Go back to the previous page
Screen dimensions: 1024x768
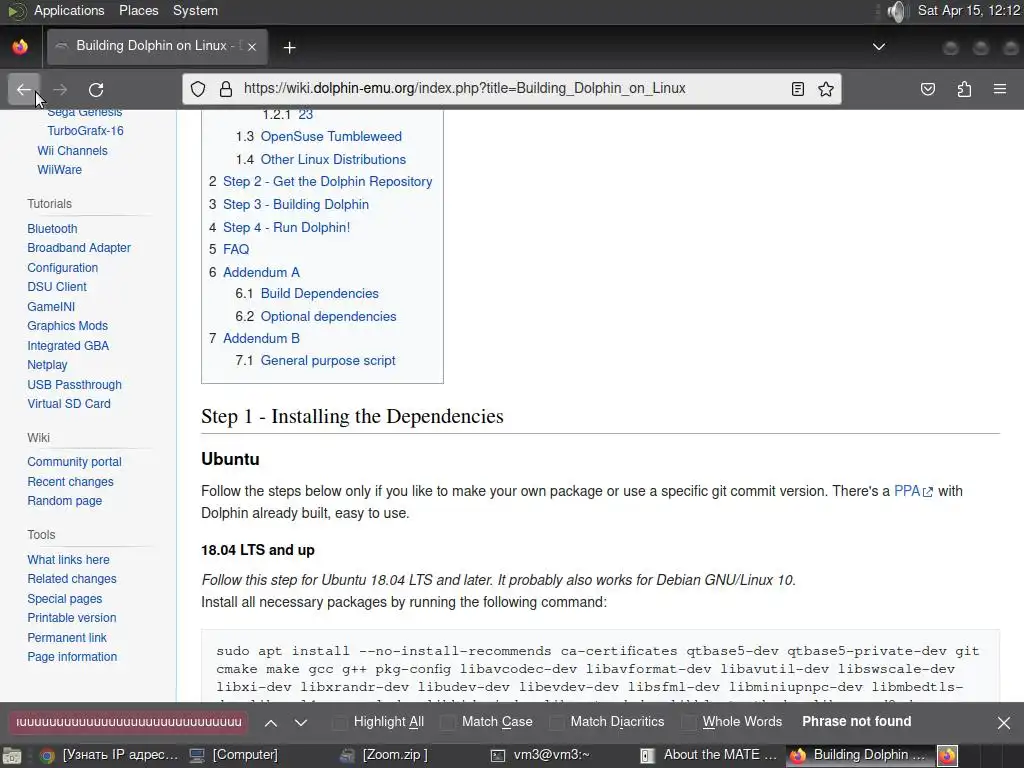tap(24, 89)
